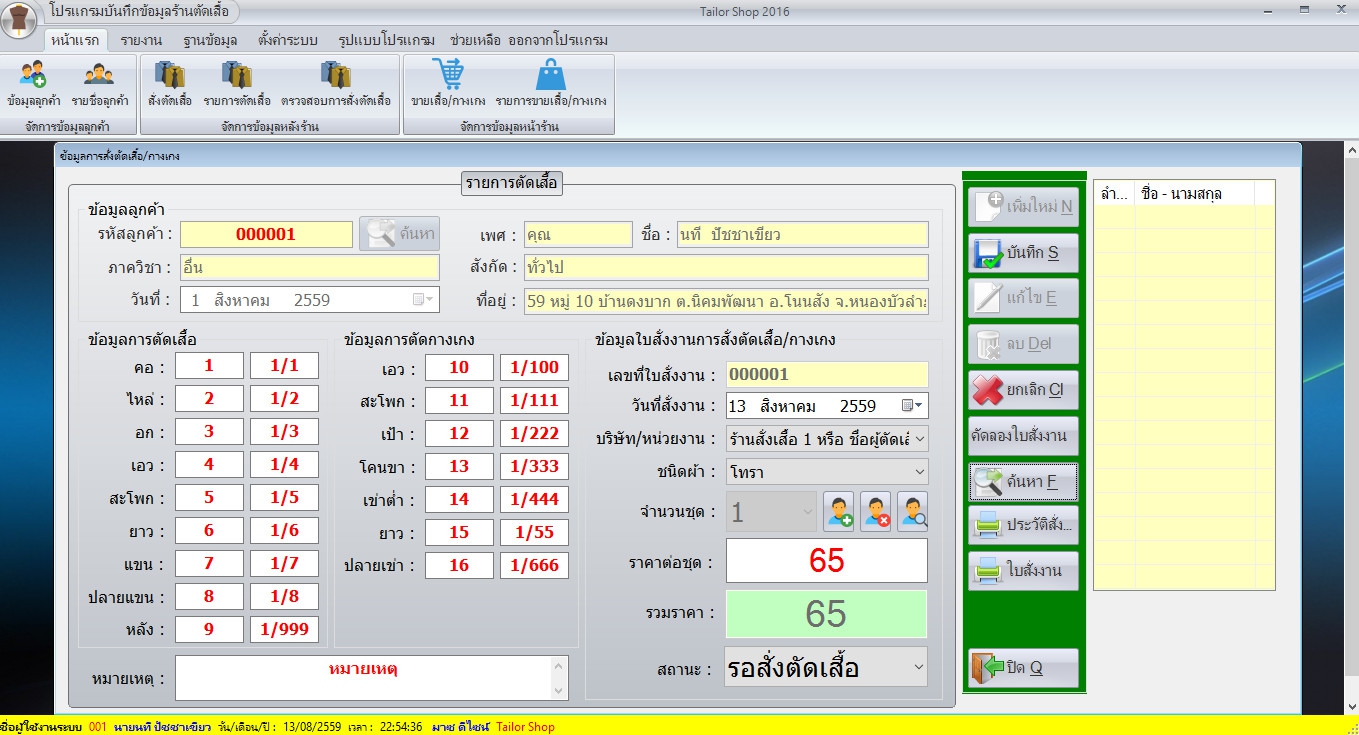Click the สั่งตัดเสื้อ ribbon icon
This screenshot has height=735, width=1359.
tap(170, 84)
